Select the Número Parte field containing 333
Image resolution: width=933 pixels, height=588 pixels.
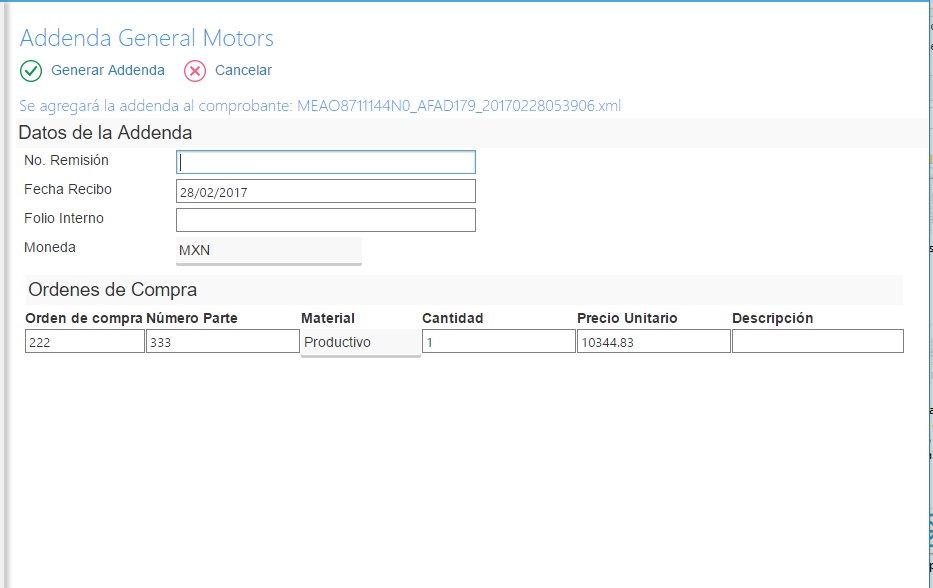(x=222, y=342)
